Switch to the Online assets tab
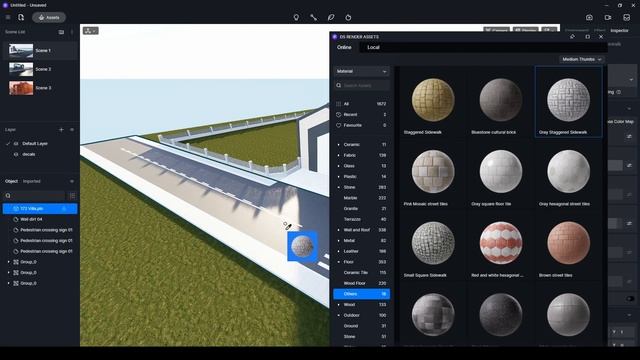Viewport: 640px width, 360px height. [344, 47]
